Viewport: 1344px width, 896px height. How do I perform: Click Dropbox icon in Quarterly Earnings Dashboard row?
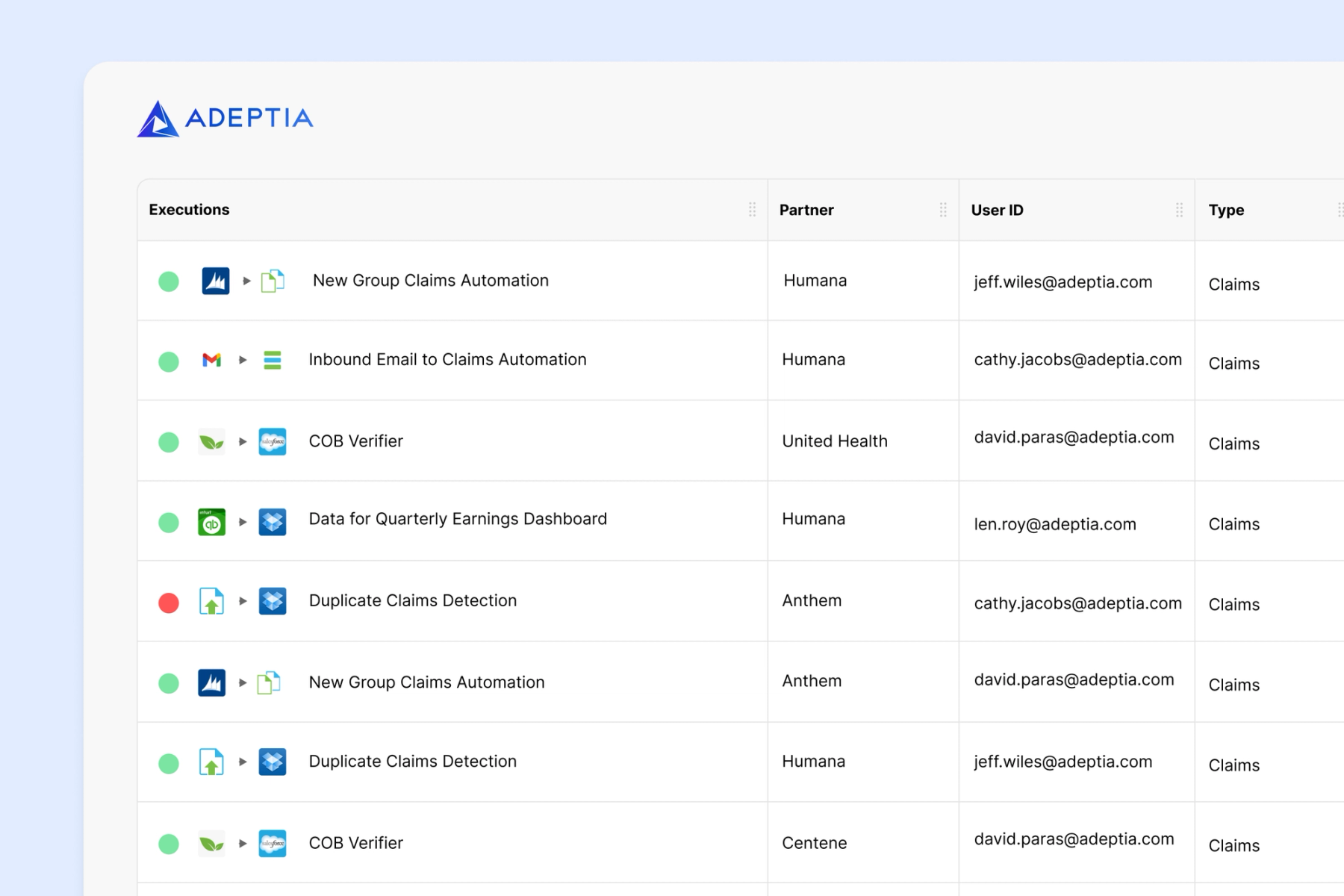(273, 523)
